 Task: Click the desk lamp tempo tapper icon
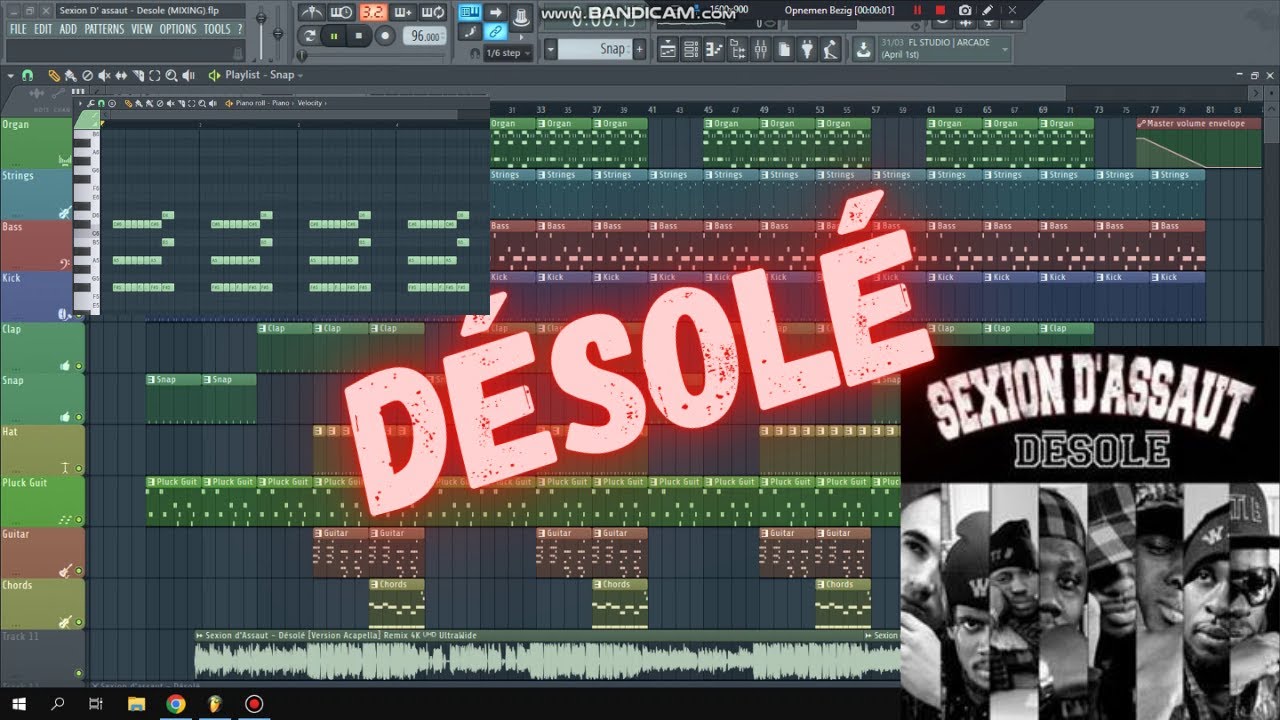829,49
